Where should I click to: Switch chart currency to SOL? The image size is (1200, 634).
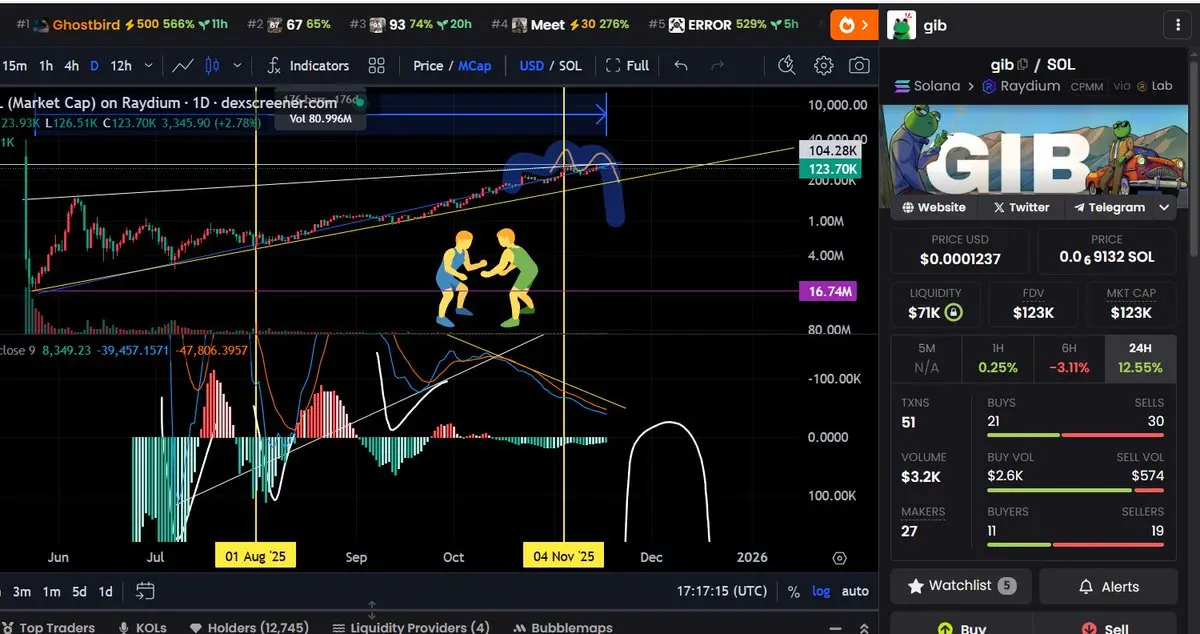(x=570, y=66)
